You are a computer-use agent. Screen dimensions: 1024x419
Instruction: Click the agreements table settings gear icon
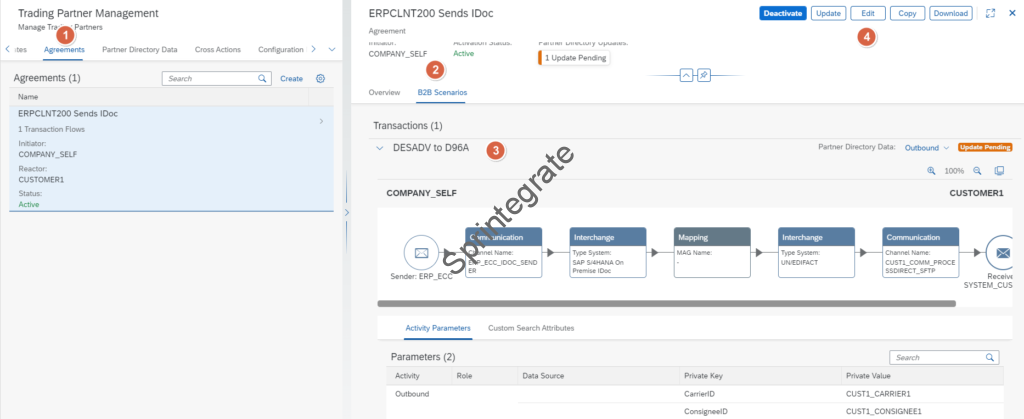[x=321, y=78]
